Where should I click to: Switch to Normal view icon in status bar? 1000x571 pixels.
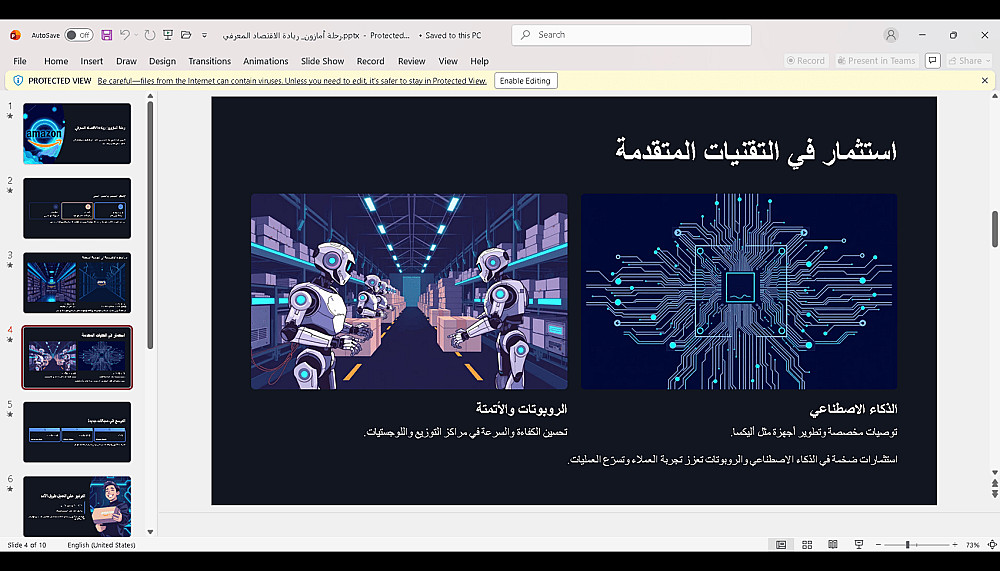point(781,545)
